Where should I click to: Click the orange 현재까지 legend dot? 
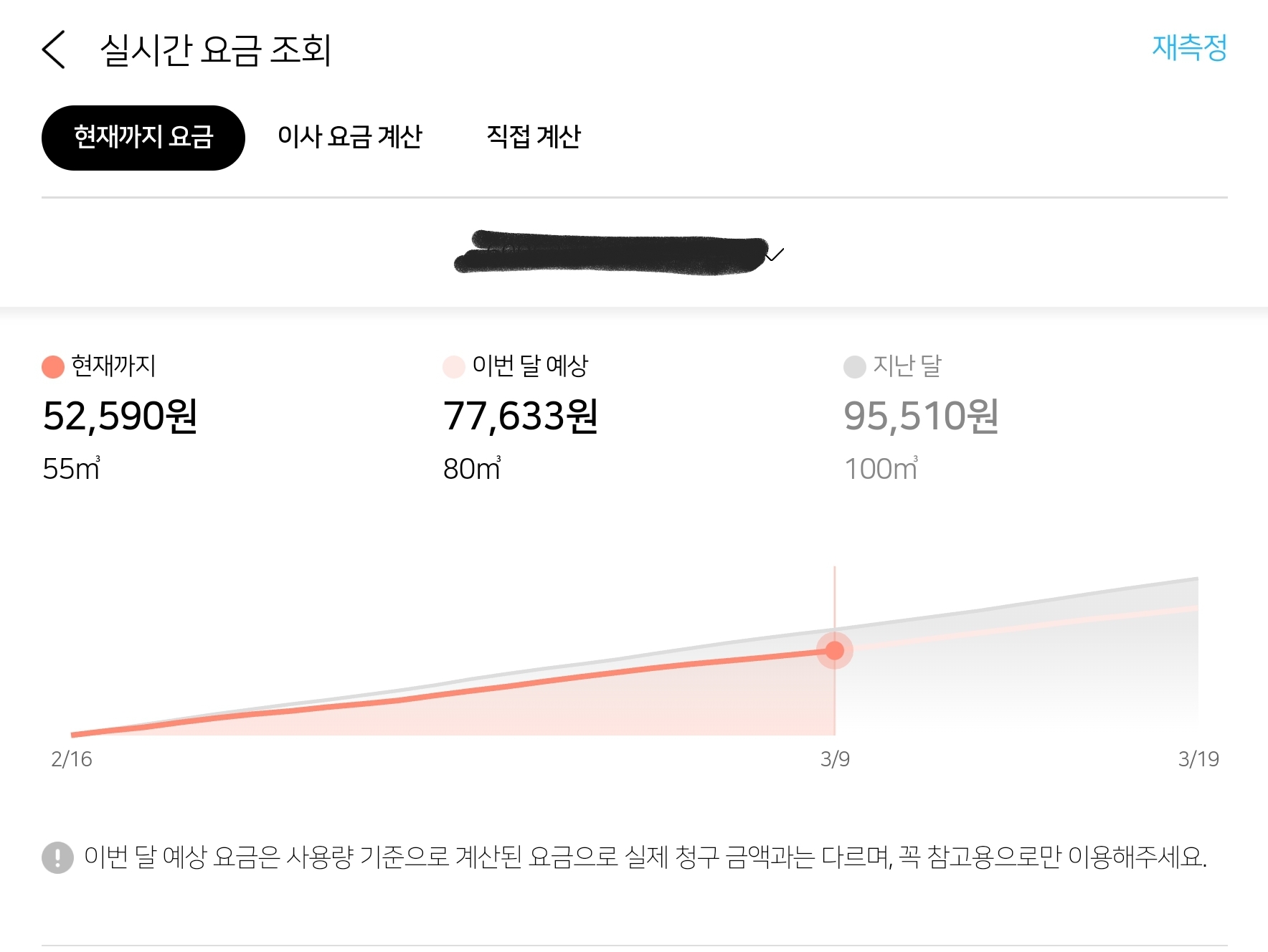point(53,366)
